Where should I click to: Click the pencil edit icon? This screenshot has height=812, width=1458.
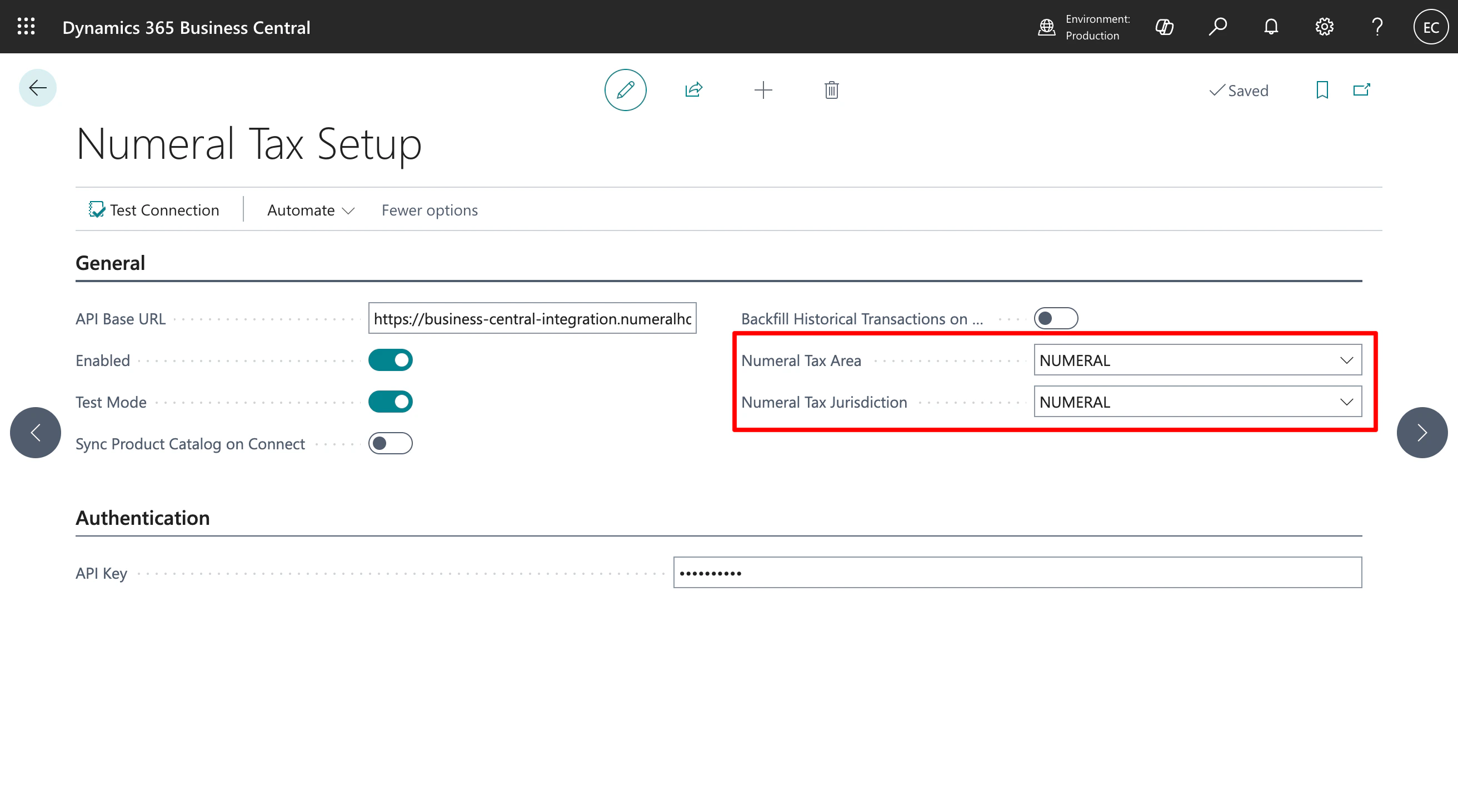[626, 90]
